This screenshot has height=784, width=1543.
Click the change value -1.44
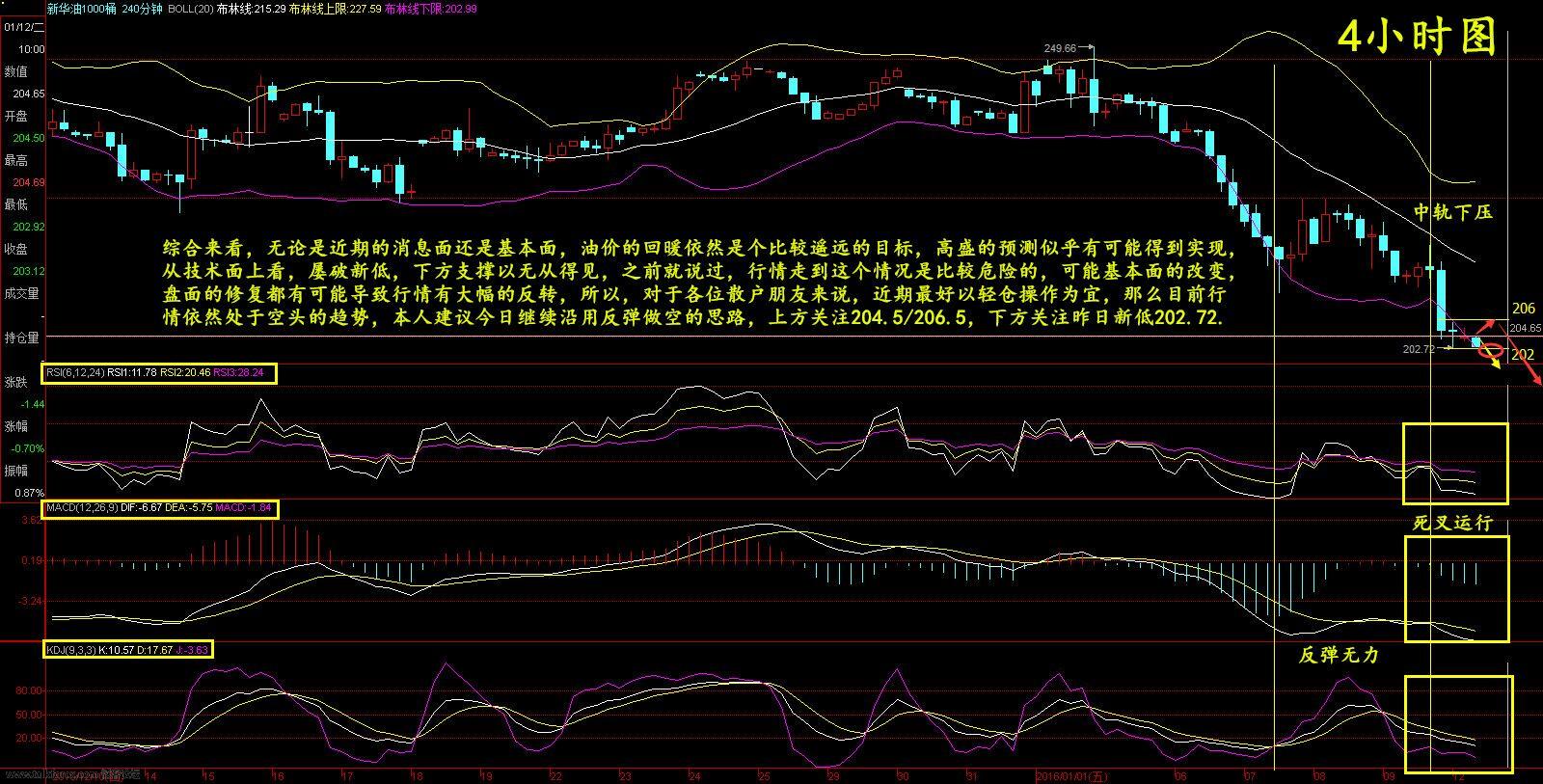pyautogui.click(x=32, y=404)
